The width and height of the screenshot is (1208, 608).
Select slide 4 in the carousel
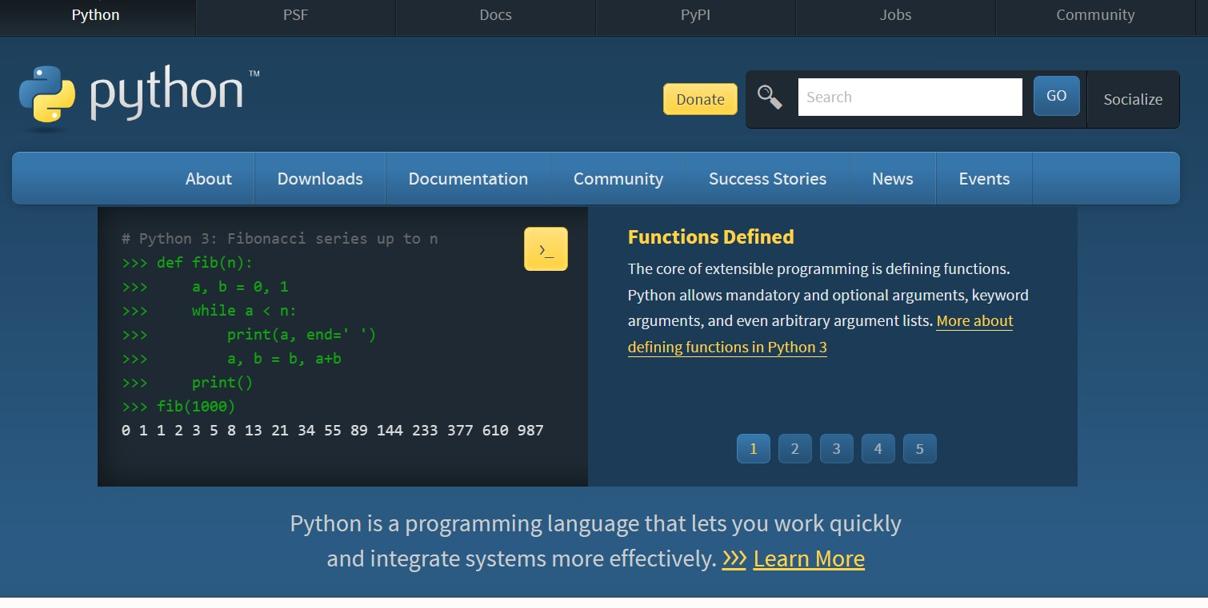pyautogui.click(x=878, y=448)
